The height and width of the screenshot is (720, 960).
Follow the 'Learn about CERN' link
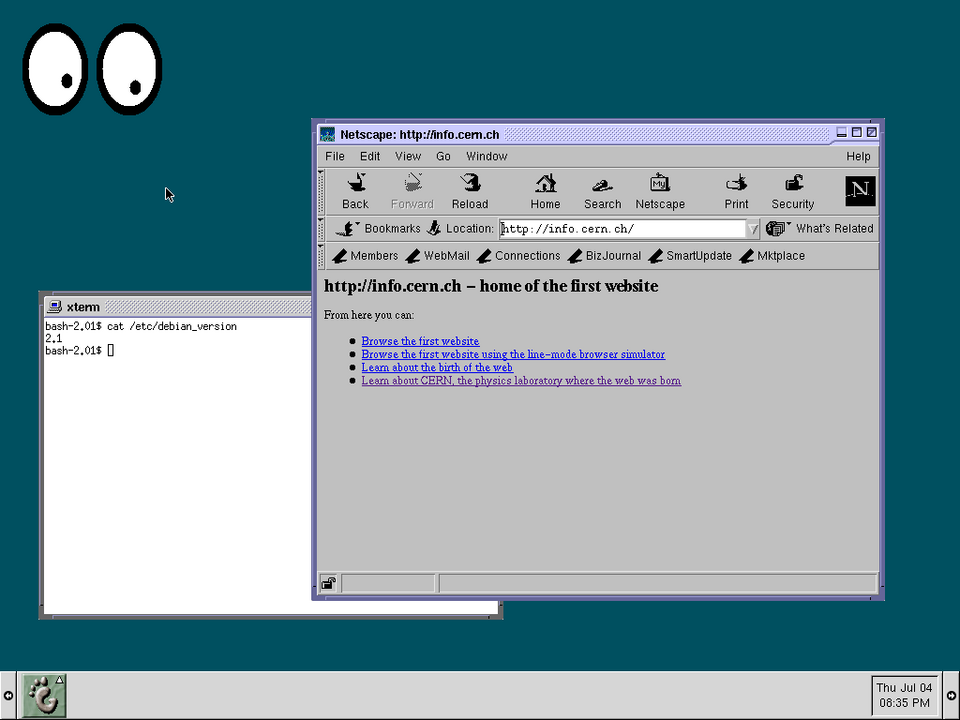point(521,380)
